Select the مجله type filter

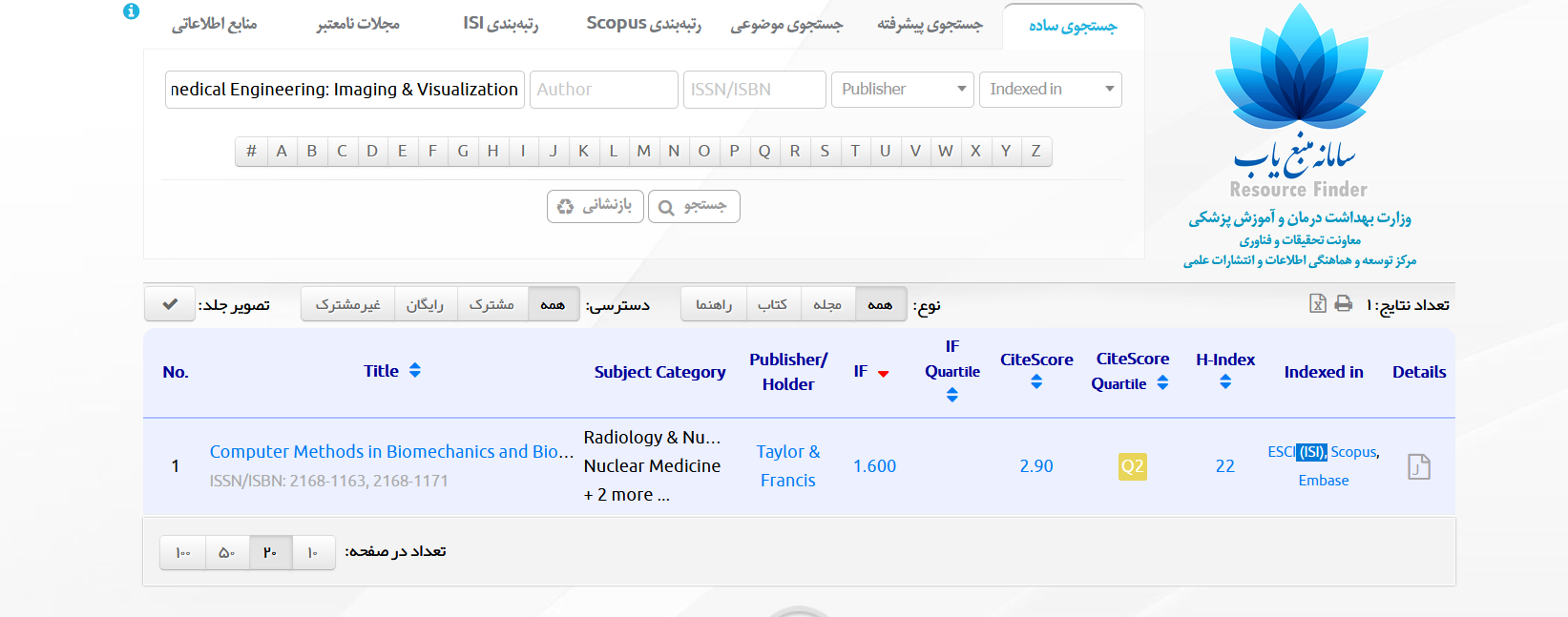coord(827,304)
